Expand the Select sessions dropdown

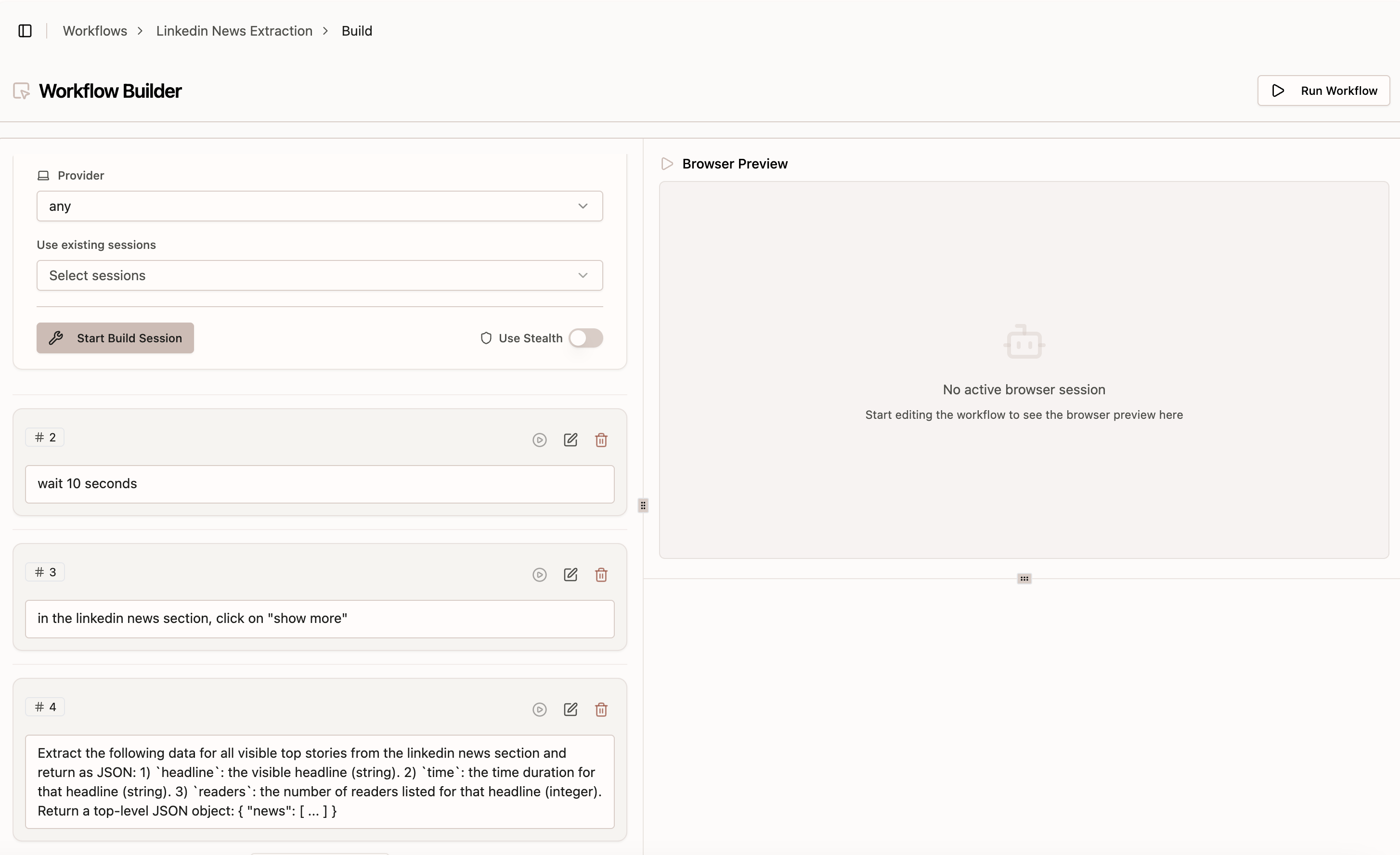click(319, 275)
